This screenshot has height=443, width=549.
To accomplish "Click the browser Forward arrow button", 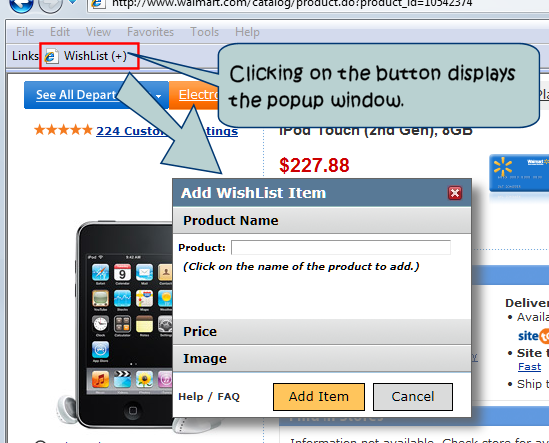I will coord(50,4).
